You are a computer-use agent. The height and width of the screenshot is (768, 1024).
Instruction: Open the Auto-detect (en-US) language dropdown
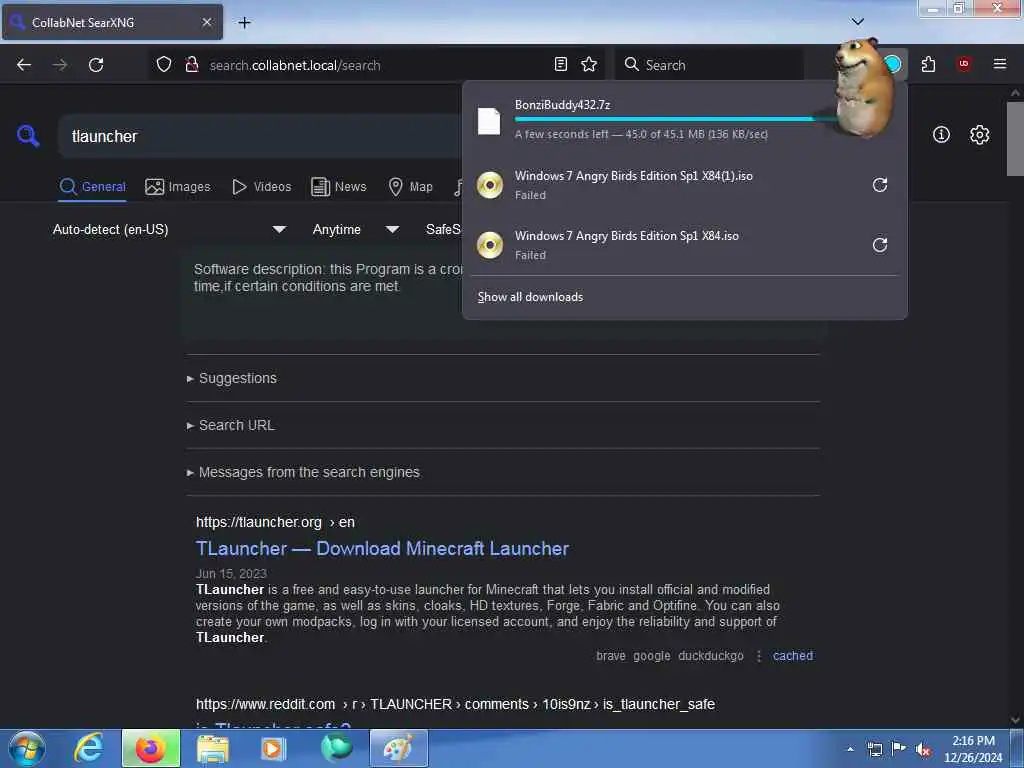coord(169,229)
